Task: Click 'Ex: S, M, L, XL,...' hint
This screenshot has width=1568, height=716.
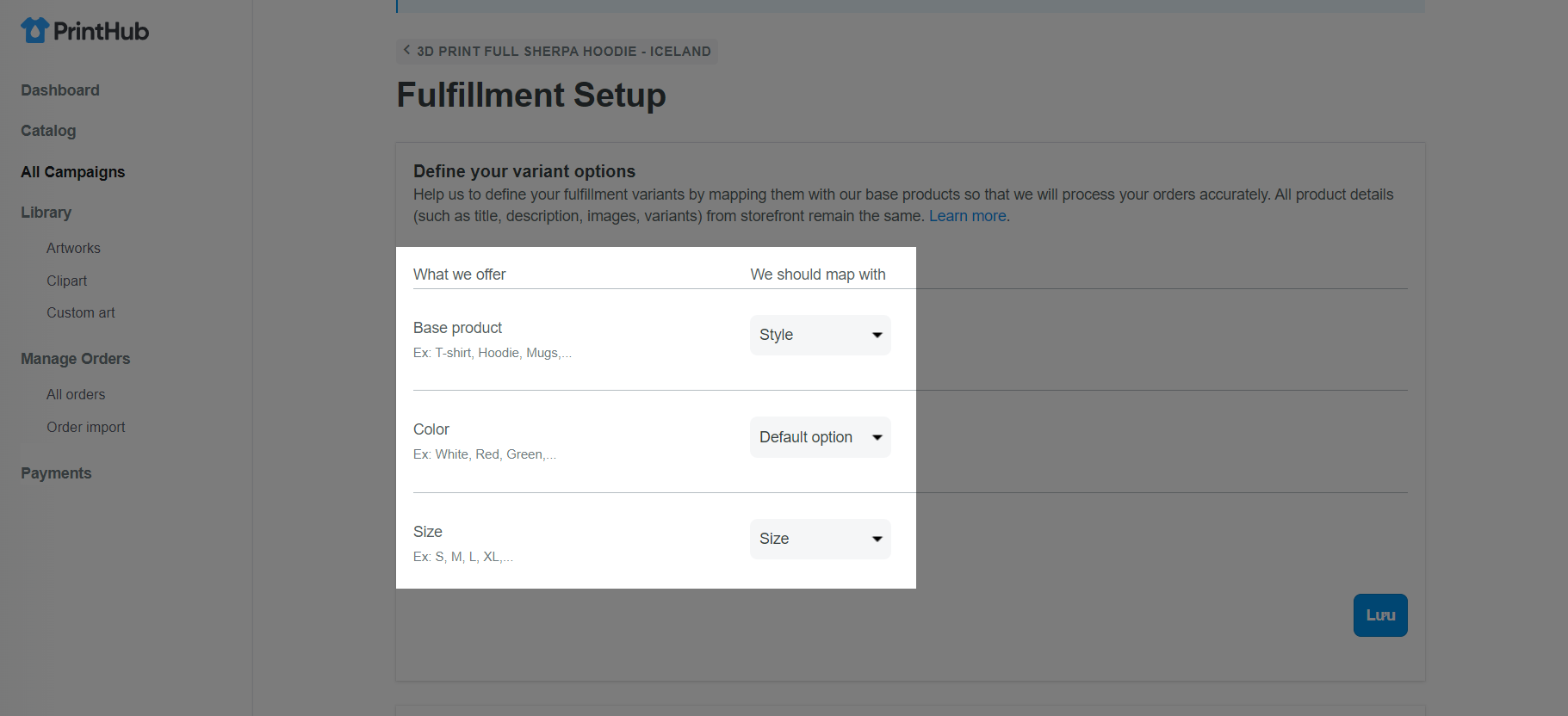Action: (x=463, y=557)
